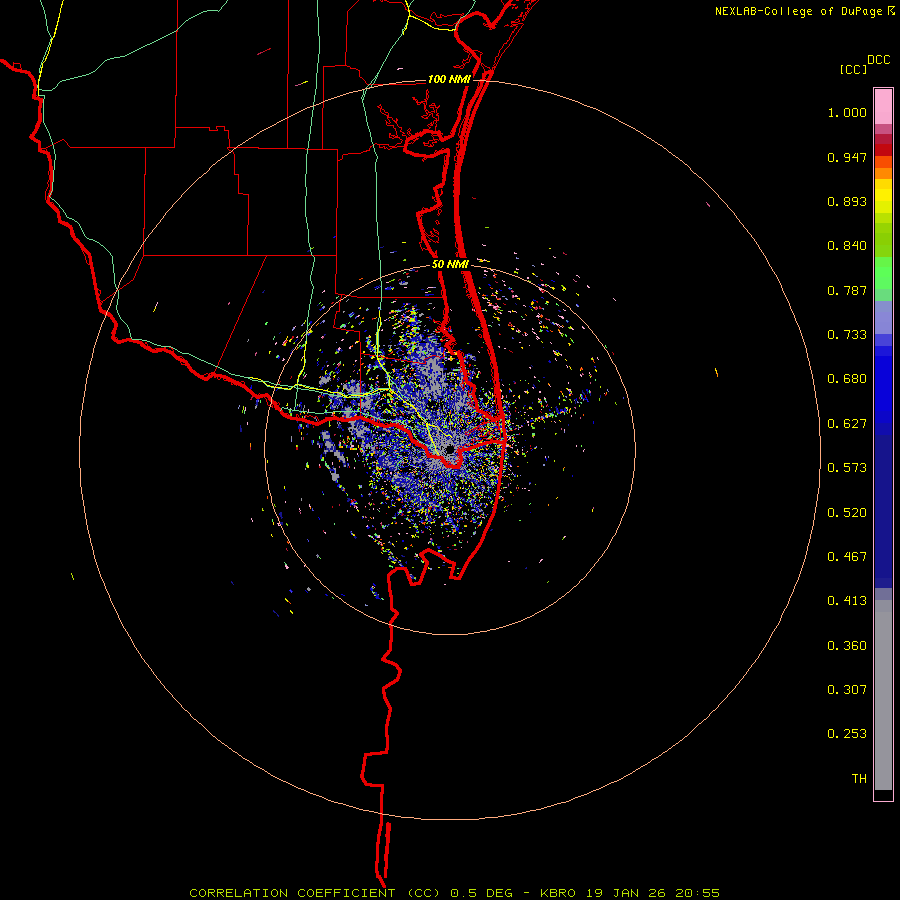Click the TH threshold label
Viewport: 900px width, 900px height.
tap(859, 779)
